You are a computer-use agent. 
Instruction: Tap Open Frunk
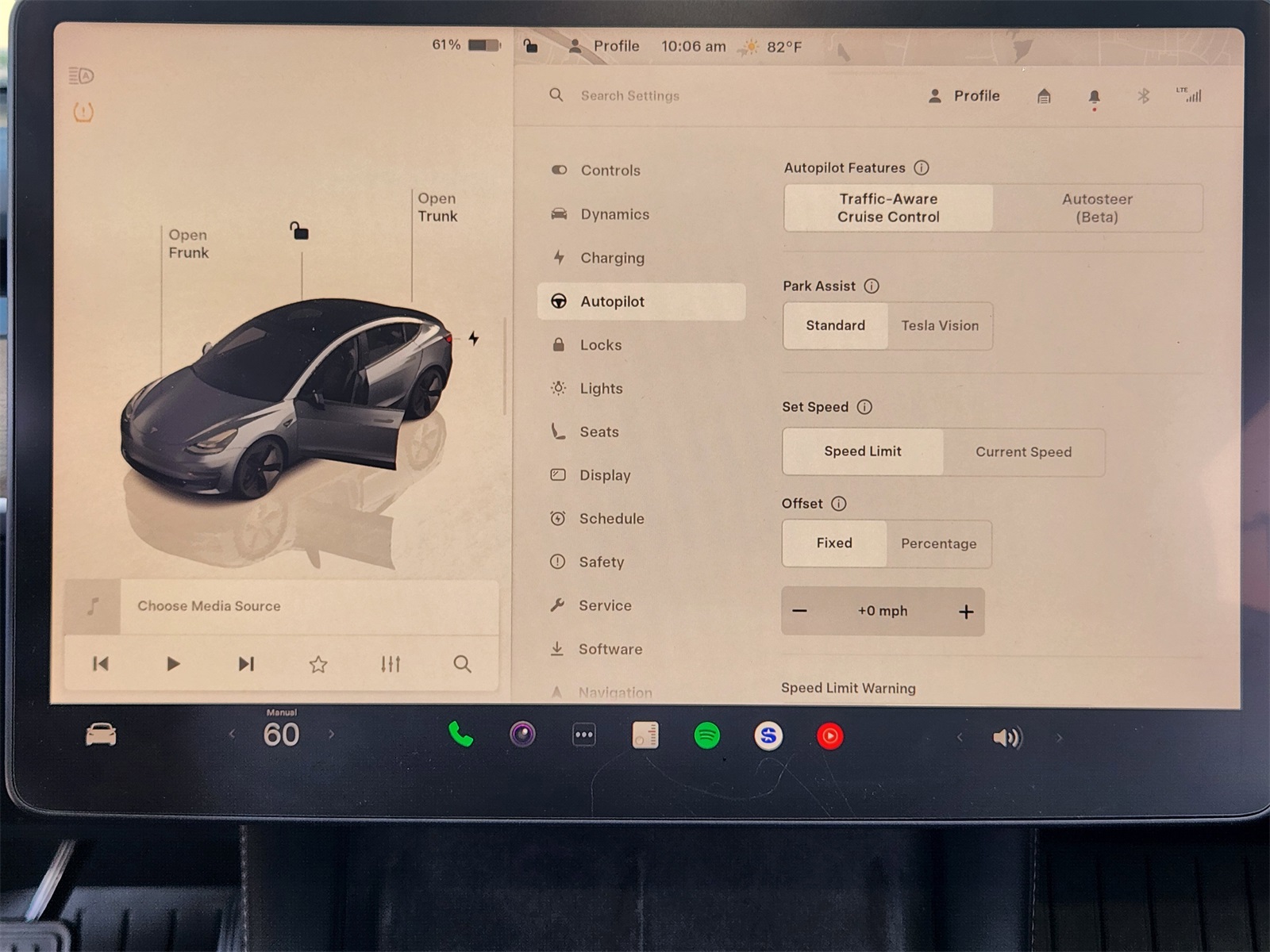[188, 244]
